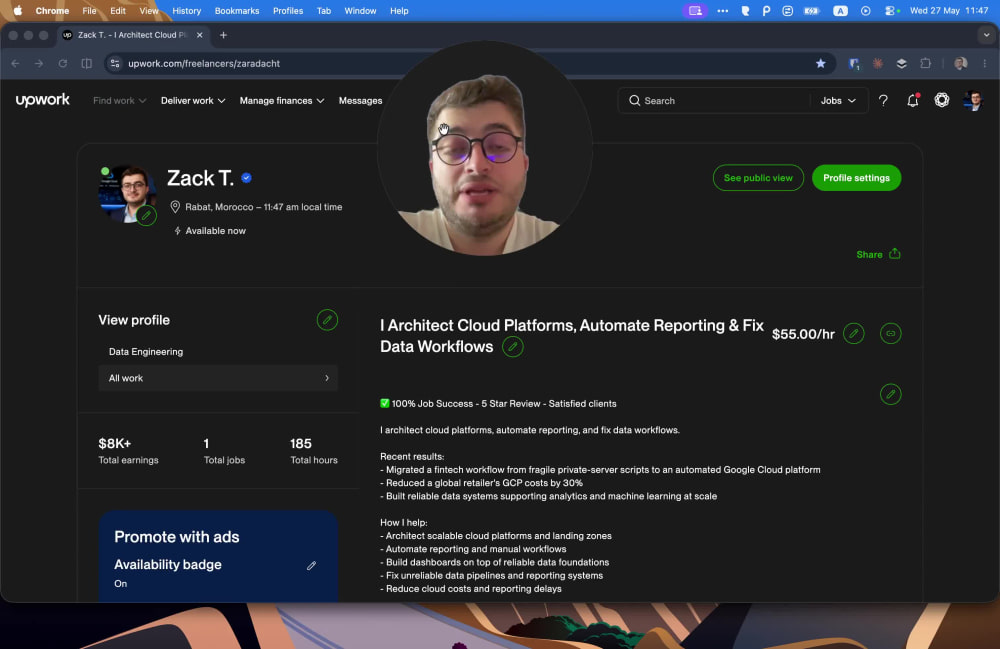Open Chrome three-dot menu
Viewport: 1000px width, 649px height.
click(x=985, y=63)
